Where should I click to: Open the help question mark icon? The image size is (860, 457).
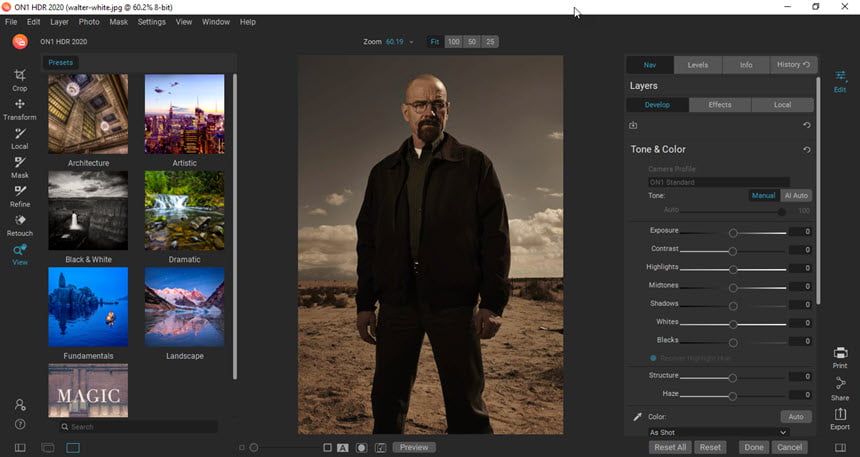20,424
